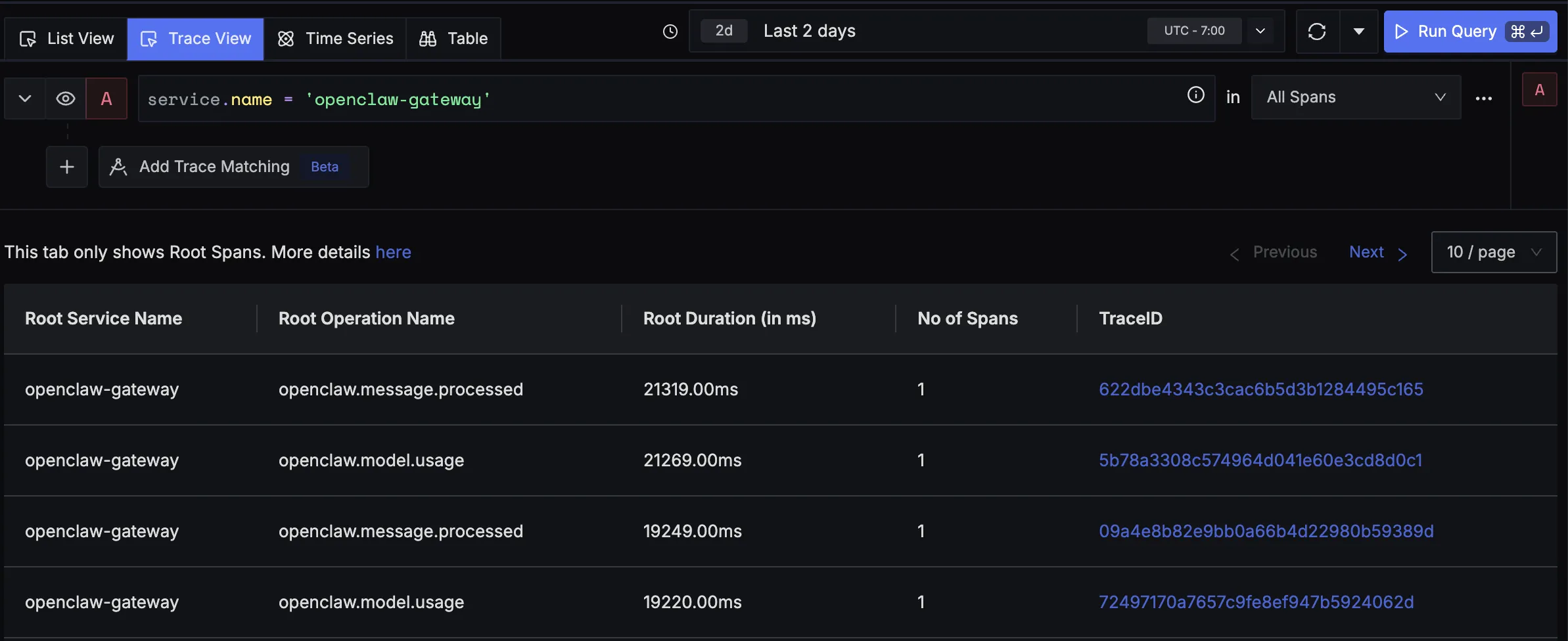Image resolution: width=1568 pixels, height=641 pixels.
Task: Click the red A badge in right panel
Action: [1539, 90]
